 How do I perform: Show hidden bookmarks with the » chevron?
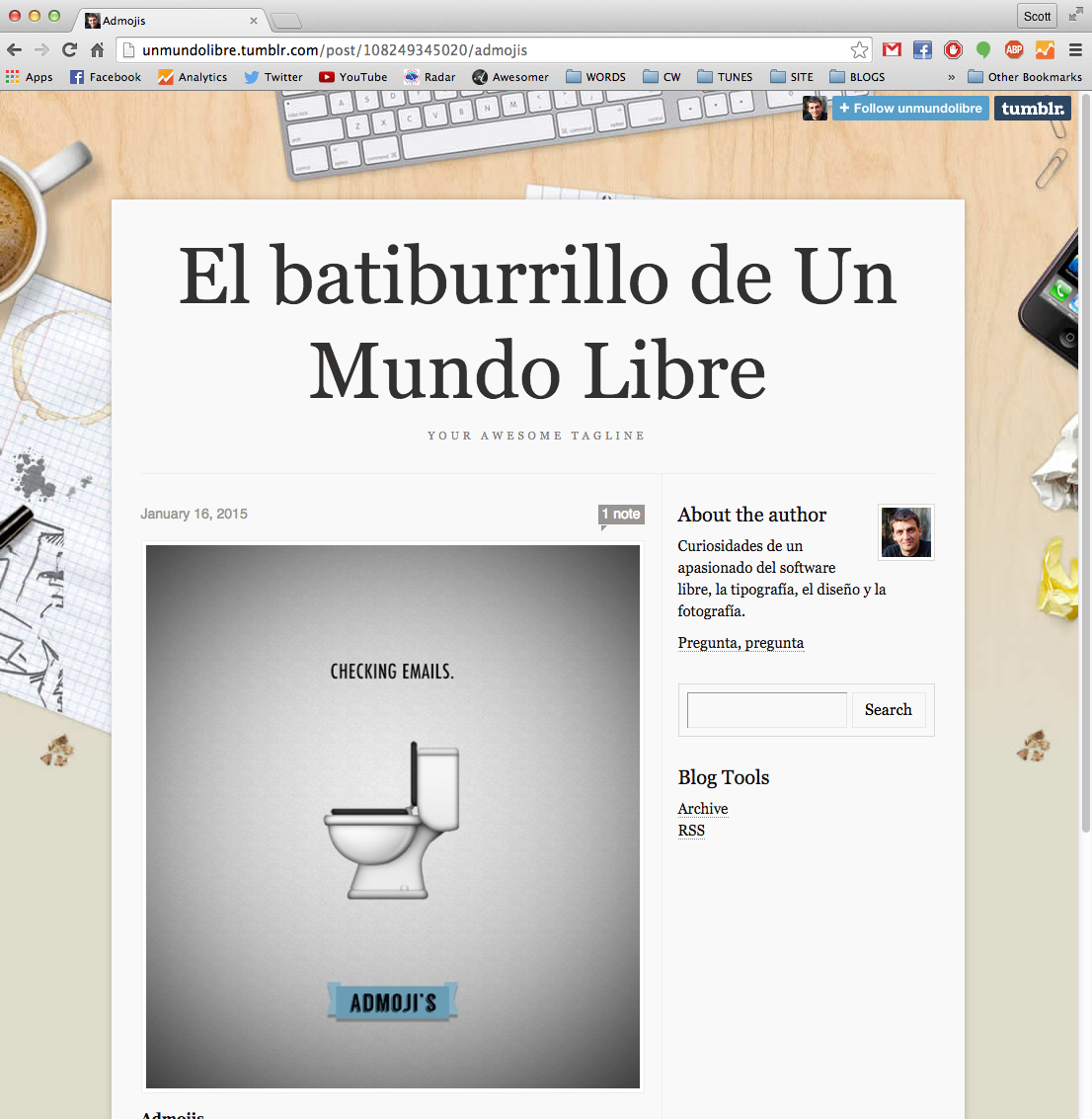tap(951, 77)
